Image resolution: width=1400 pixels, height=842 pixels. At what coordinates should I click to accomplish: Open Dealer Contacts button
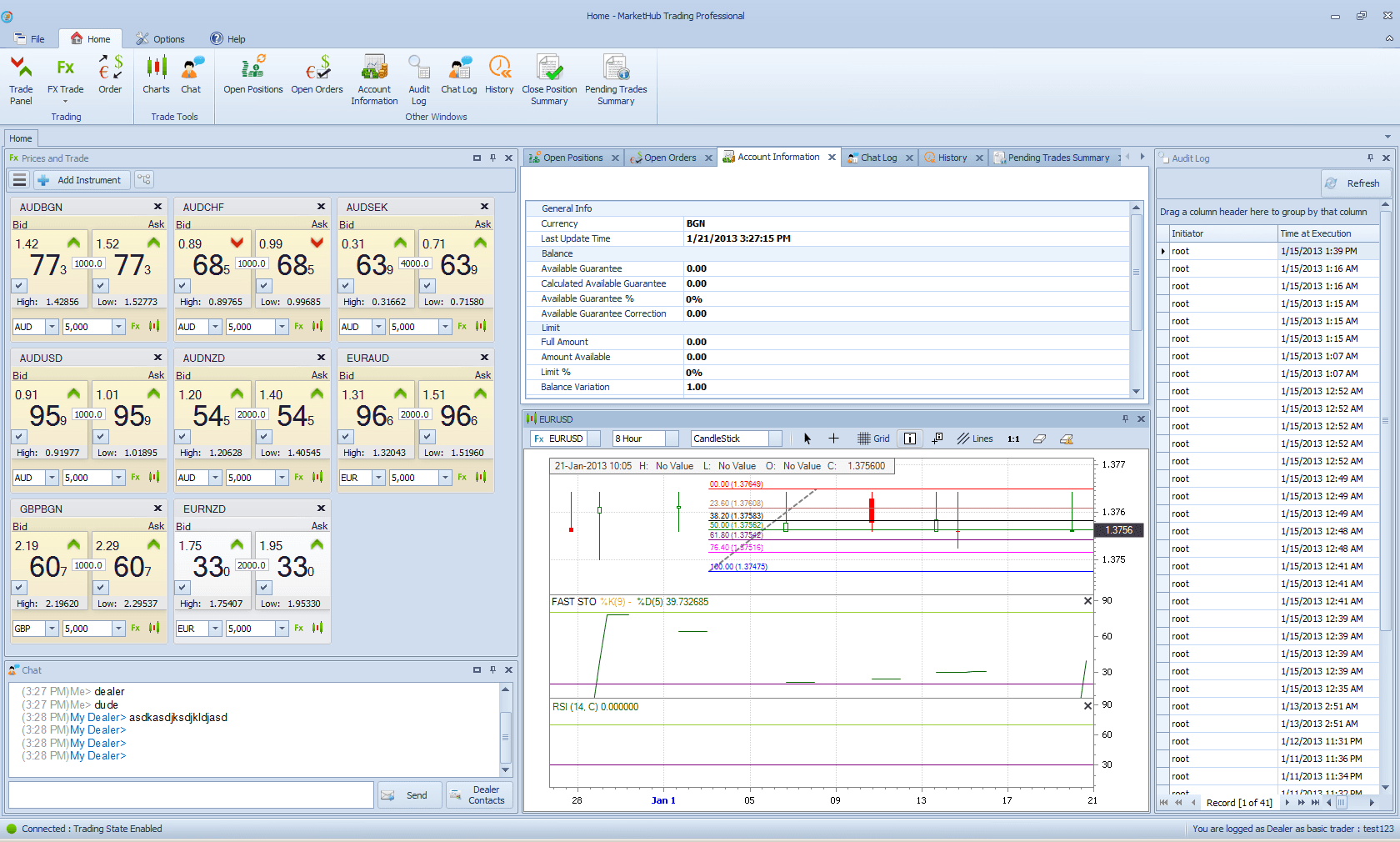pos(479,795)
